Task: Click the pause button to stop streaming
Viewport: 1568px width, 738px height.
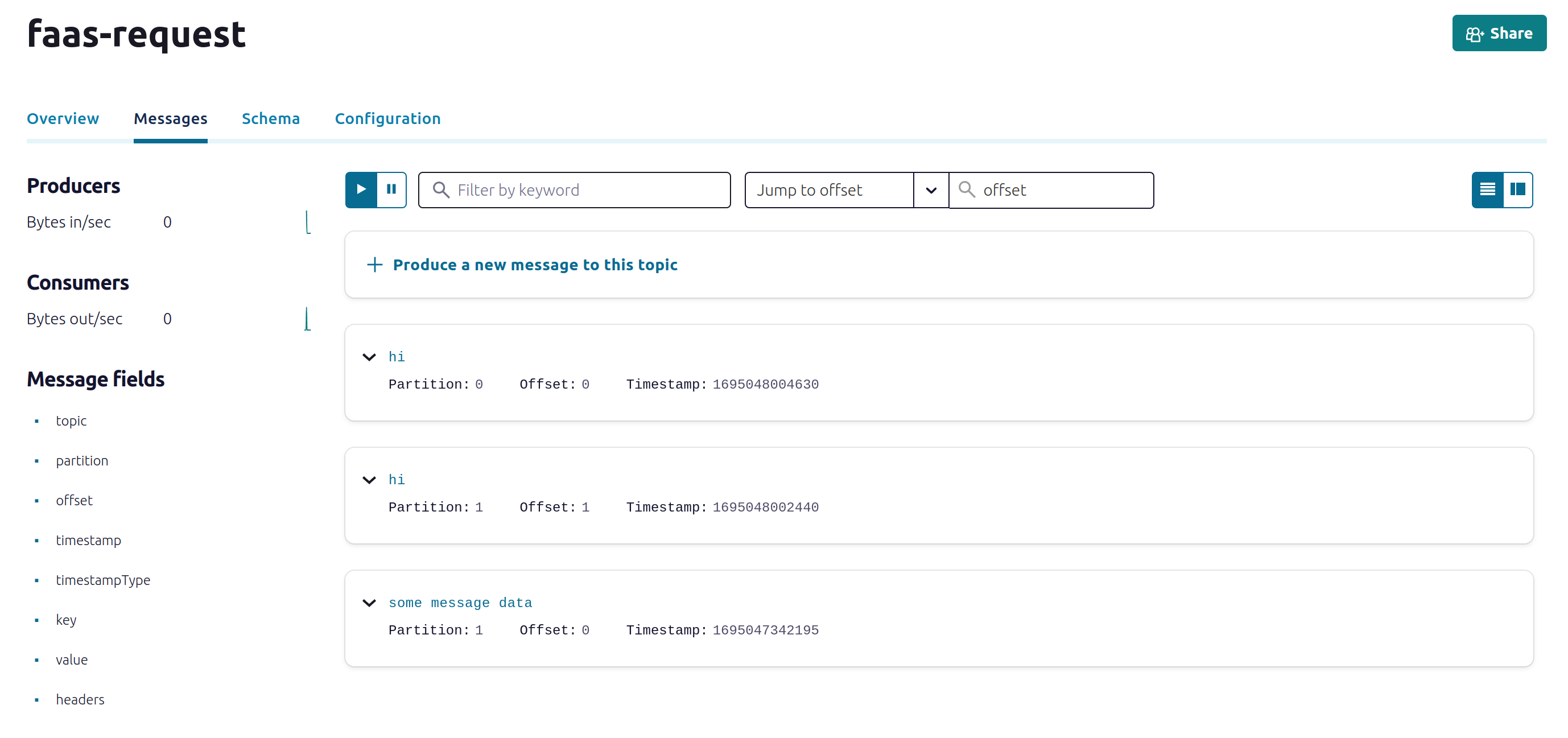Action: point(391,189)
